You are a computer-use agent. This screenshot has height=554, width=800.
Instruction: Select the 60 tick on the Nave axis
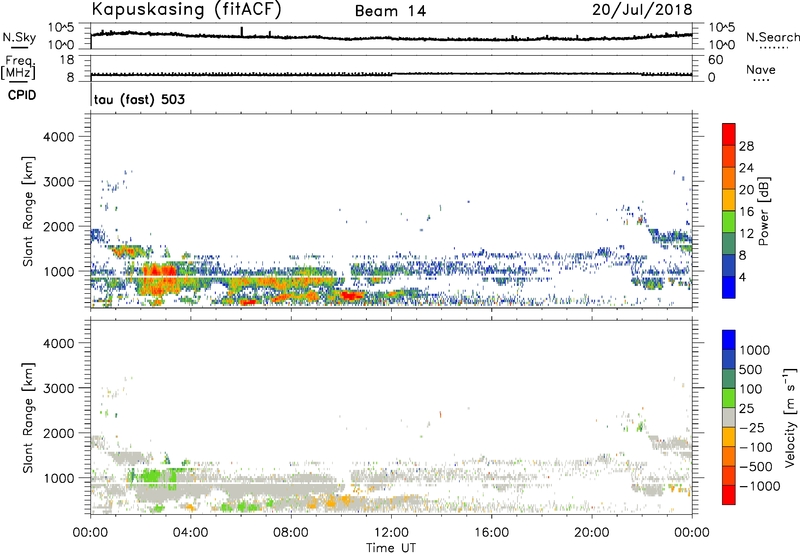715,60
